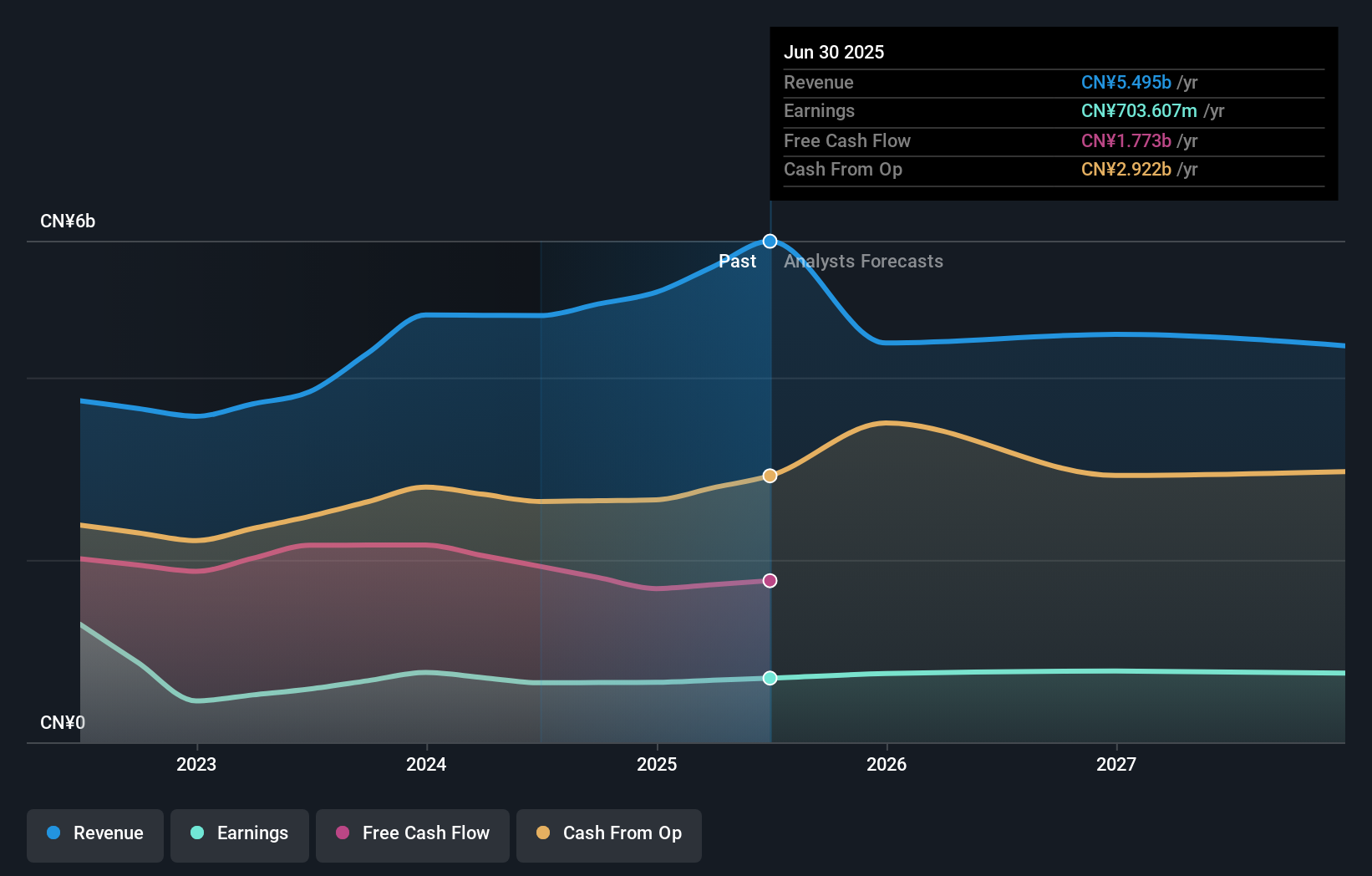
Task: Select the pink Free Cash Flow chart marker
Action: tap(769, 580)
